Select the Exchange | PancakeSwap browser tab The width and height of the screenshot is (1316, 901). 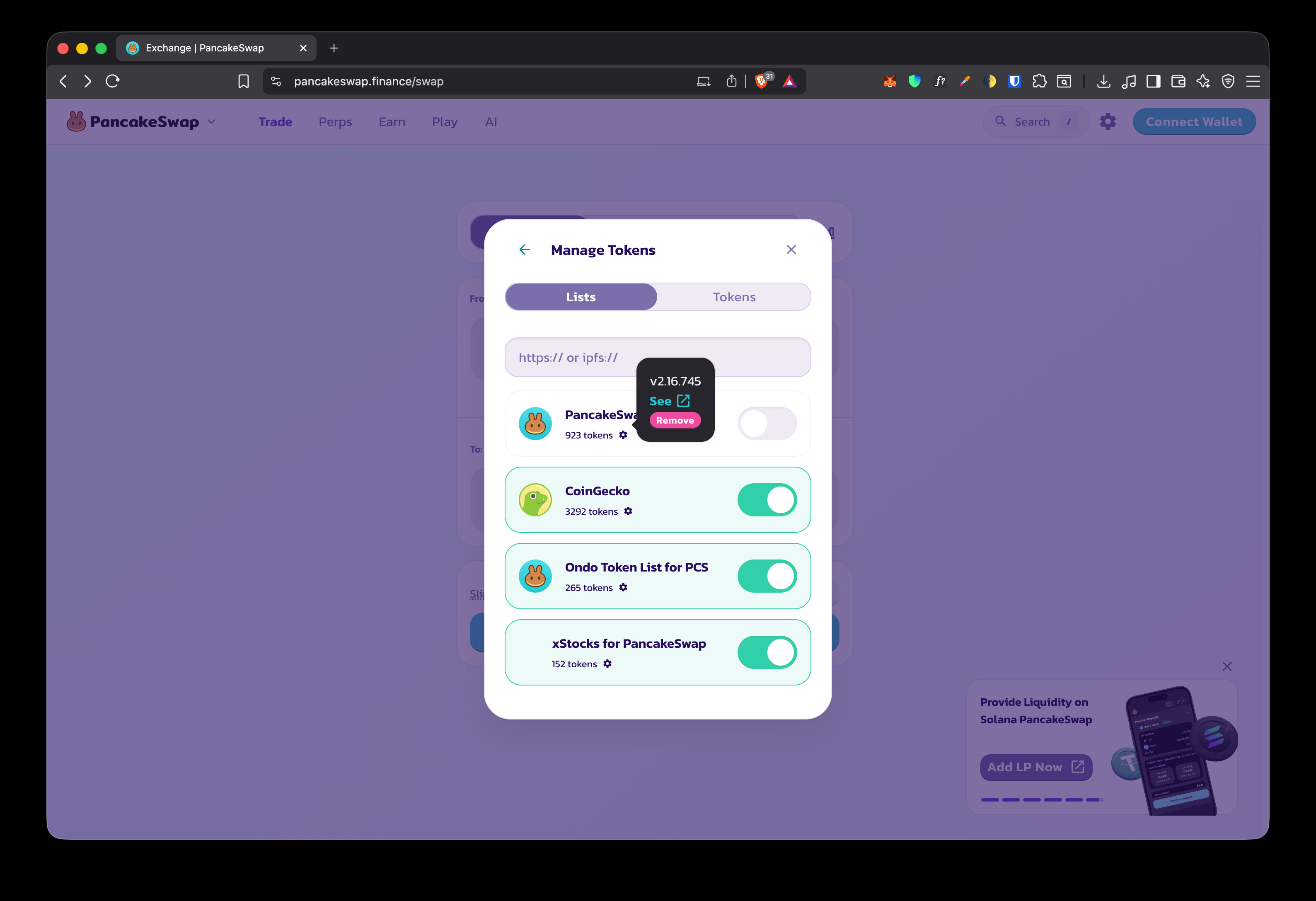(x=216, y=48)
